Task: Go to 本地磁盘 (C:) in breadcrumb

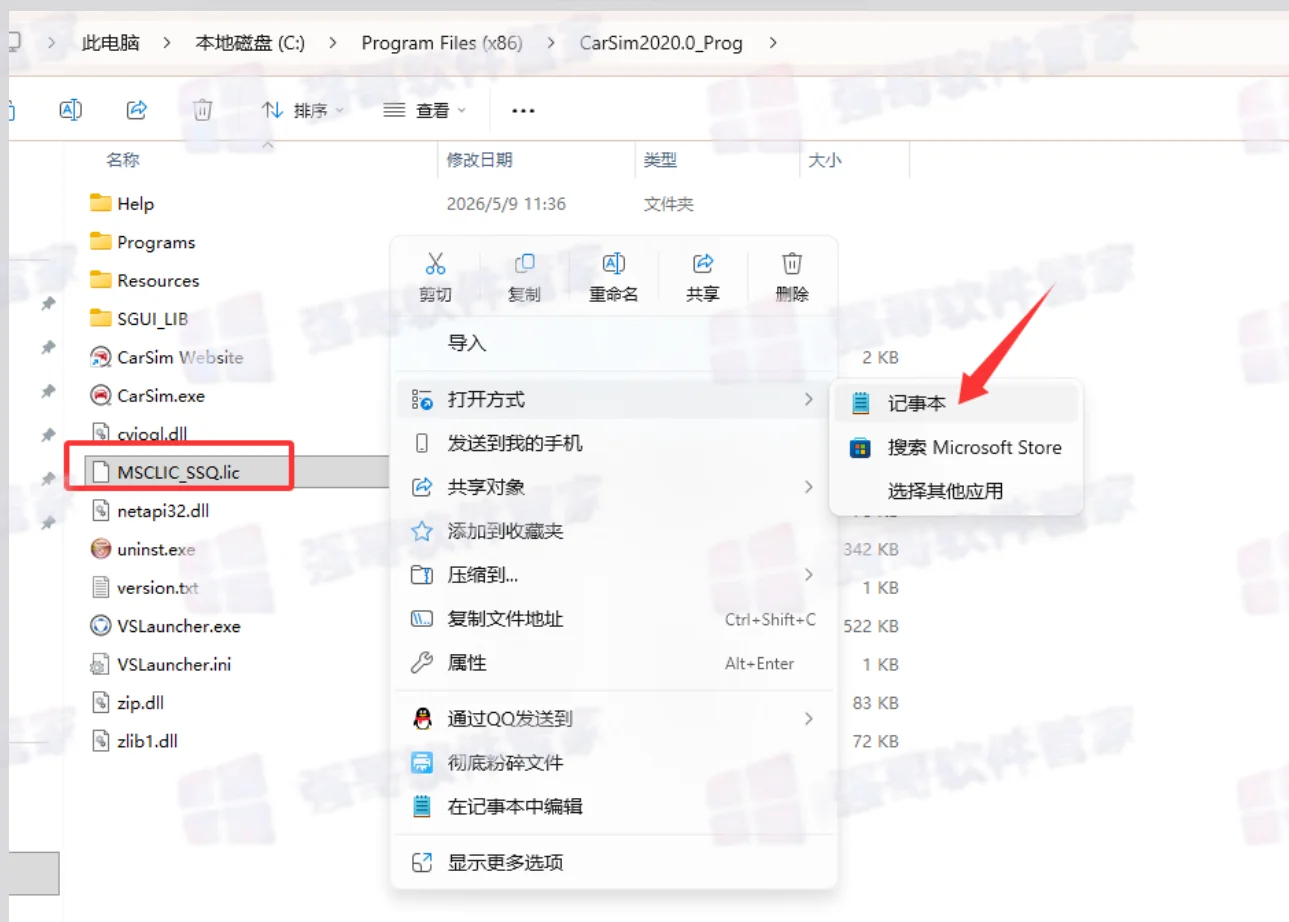Action: (x=250, y=43)
